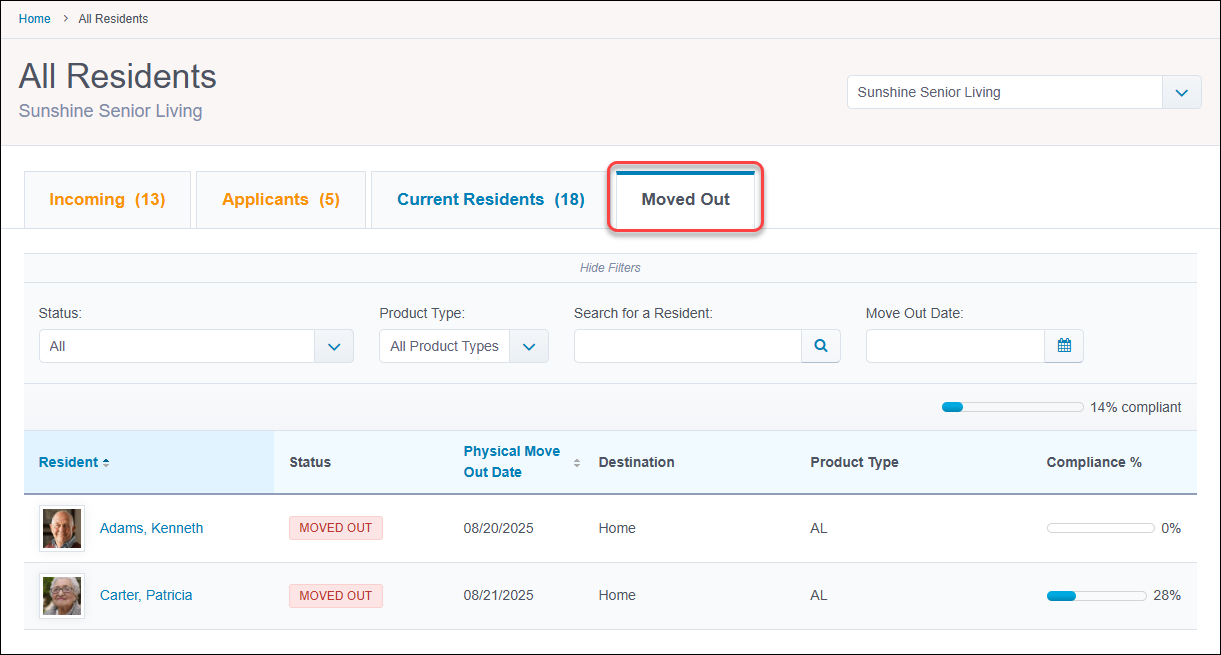Open the Move Out Date calendar icon
This screenshot has height=655, width=1221.
tap(1064, 346)
